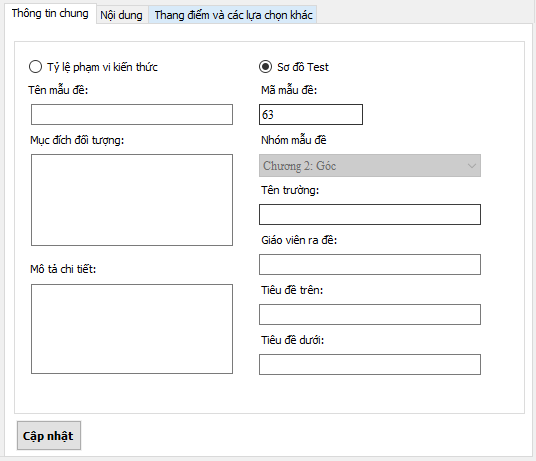Open the Nhóm mẫu đề dropdown

pos(370,166)
